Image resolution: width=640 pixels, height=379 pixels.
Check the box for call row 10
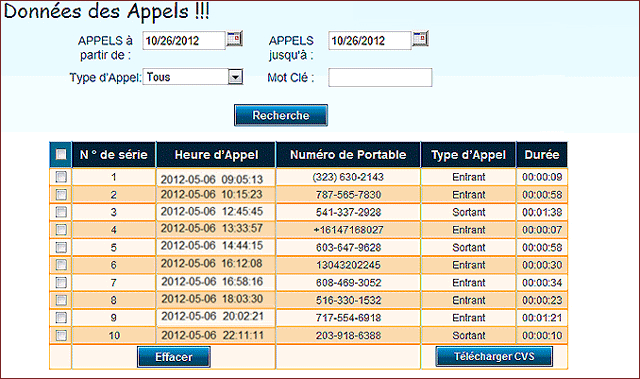(x=61, y=335)
